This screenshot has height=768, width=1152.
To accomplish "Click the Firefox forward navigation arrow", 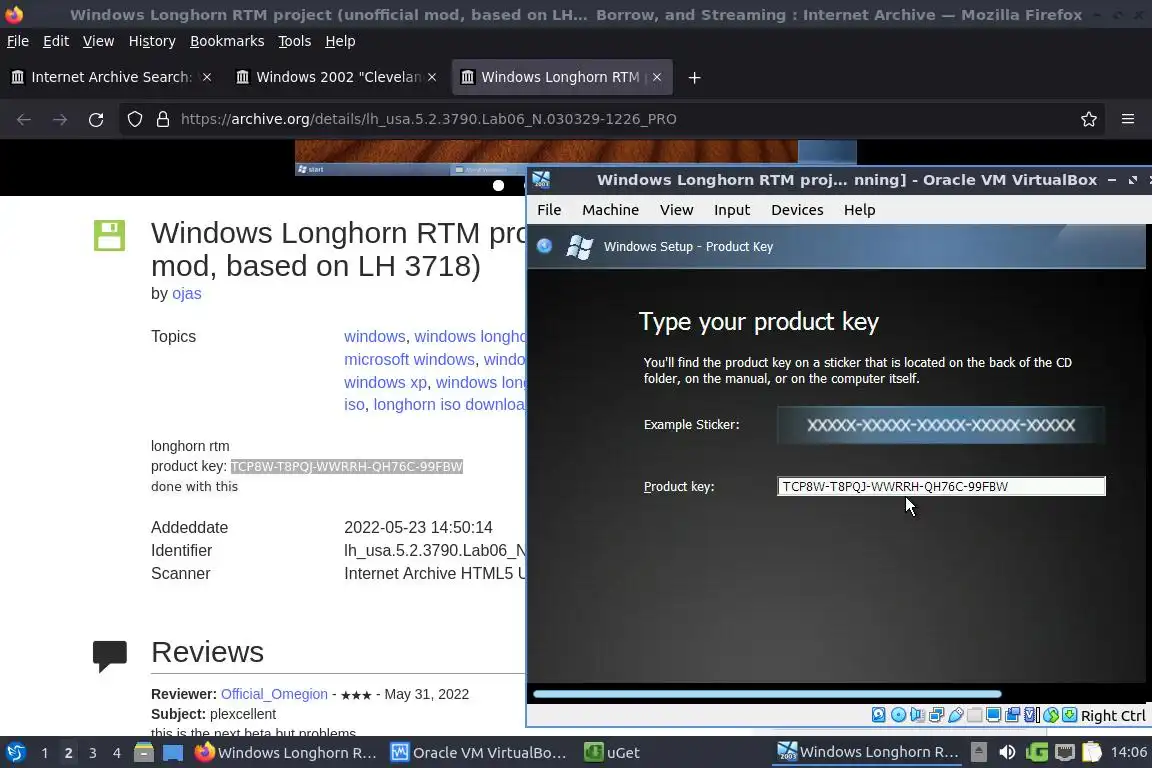I will pos(60,119).
